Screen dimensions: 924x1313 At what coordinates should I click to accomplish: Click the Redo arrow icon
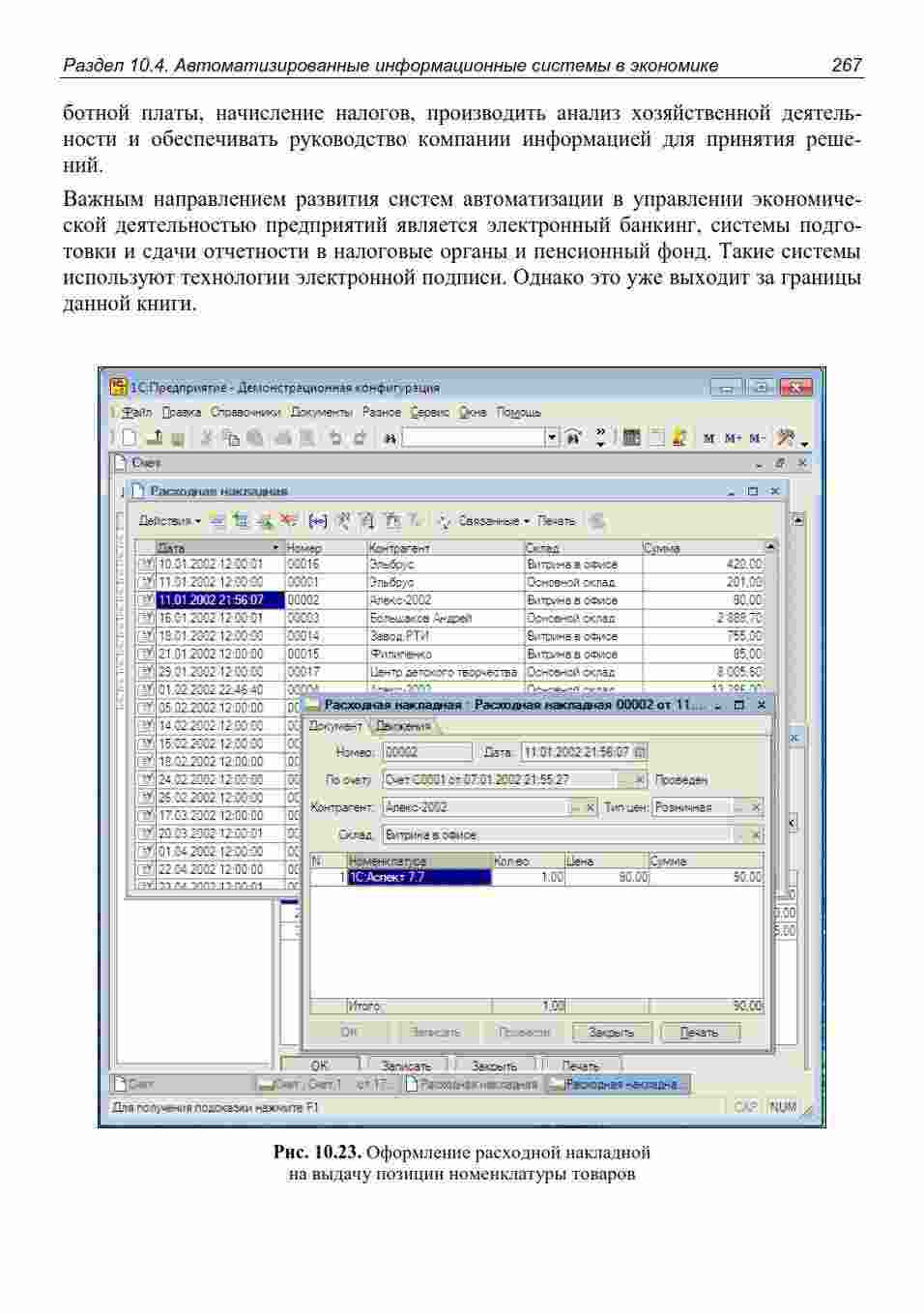point(359,438)
